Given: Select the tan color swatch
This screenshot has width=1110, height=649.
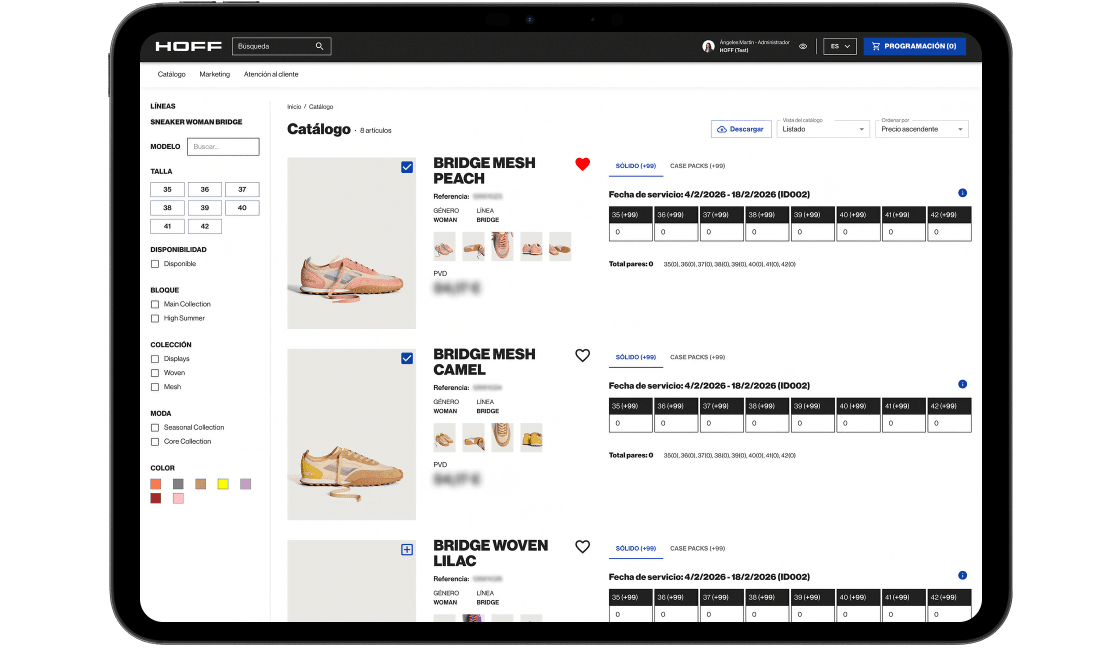Looking at the screenshot, I should pos(200,484).
